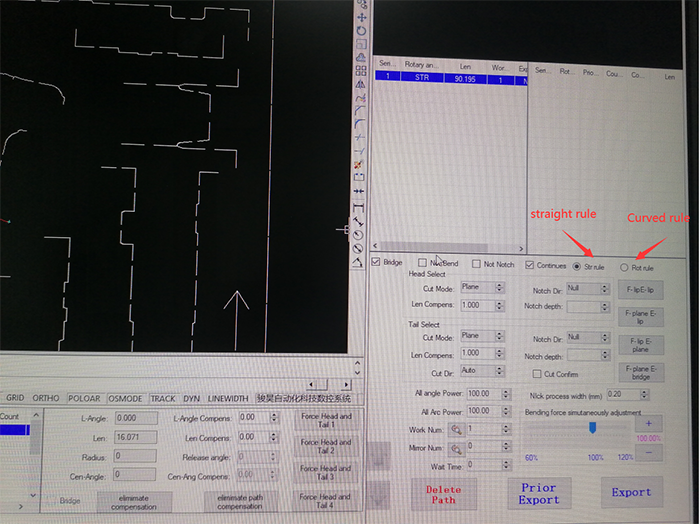Select the Scale tool nested squares icon
The height and width of the screenshot is (524, 700).
pos(361,44)
